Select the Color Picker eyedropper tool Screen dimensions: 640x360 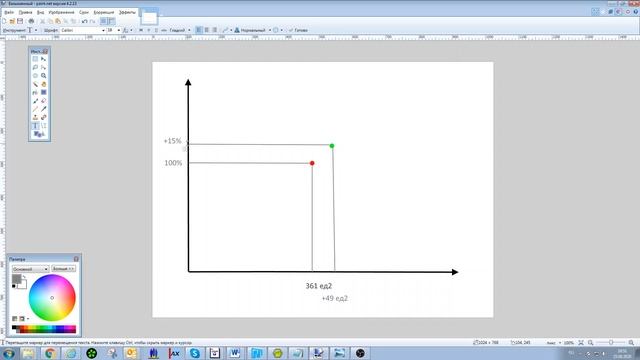pyautogui.click(x=44, y=109)
